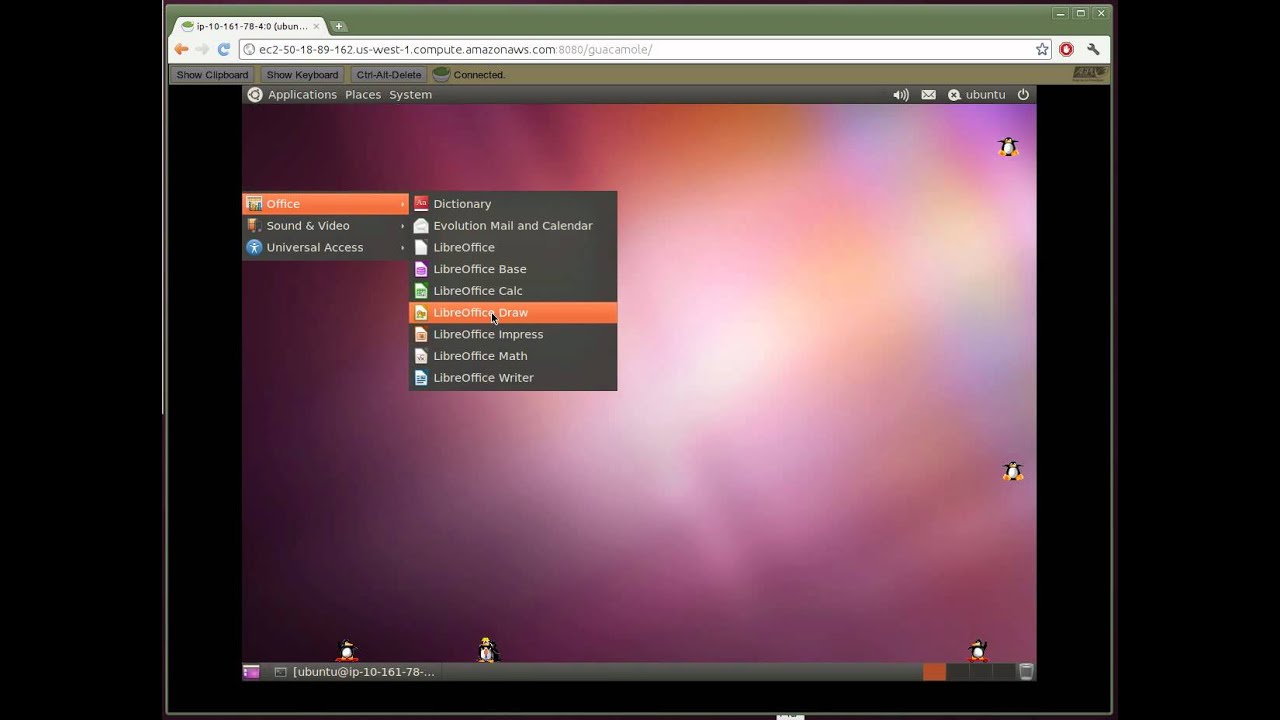The width and height of the screenshot is (1280, 720).
Task: Open LibreOffice Base
Action: [513, 269]
